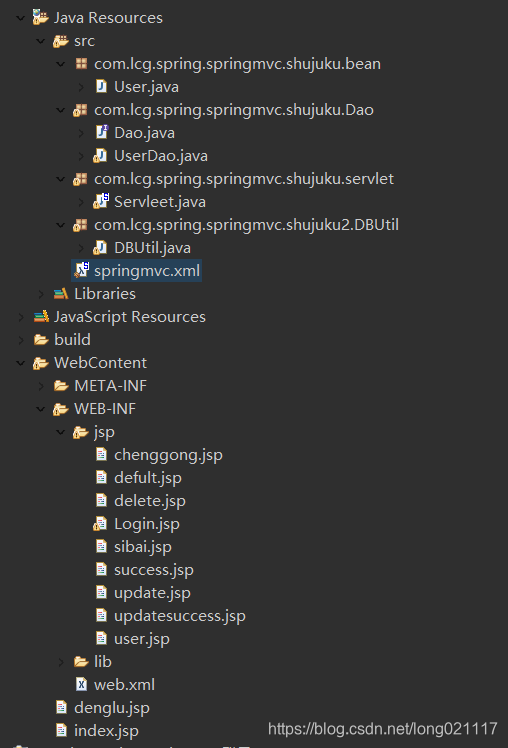Select sibai.jsp file
The width and height of the screenshot is (508, 748).
tap(143, 547)
